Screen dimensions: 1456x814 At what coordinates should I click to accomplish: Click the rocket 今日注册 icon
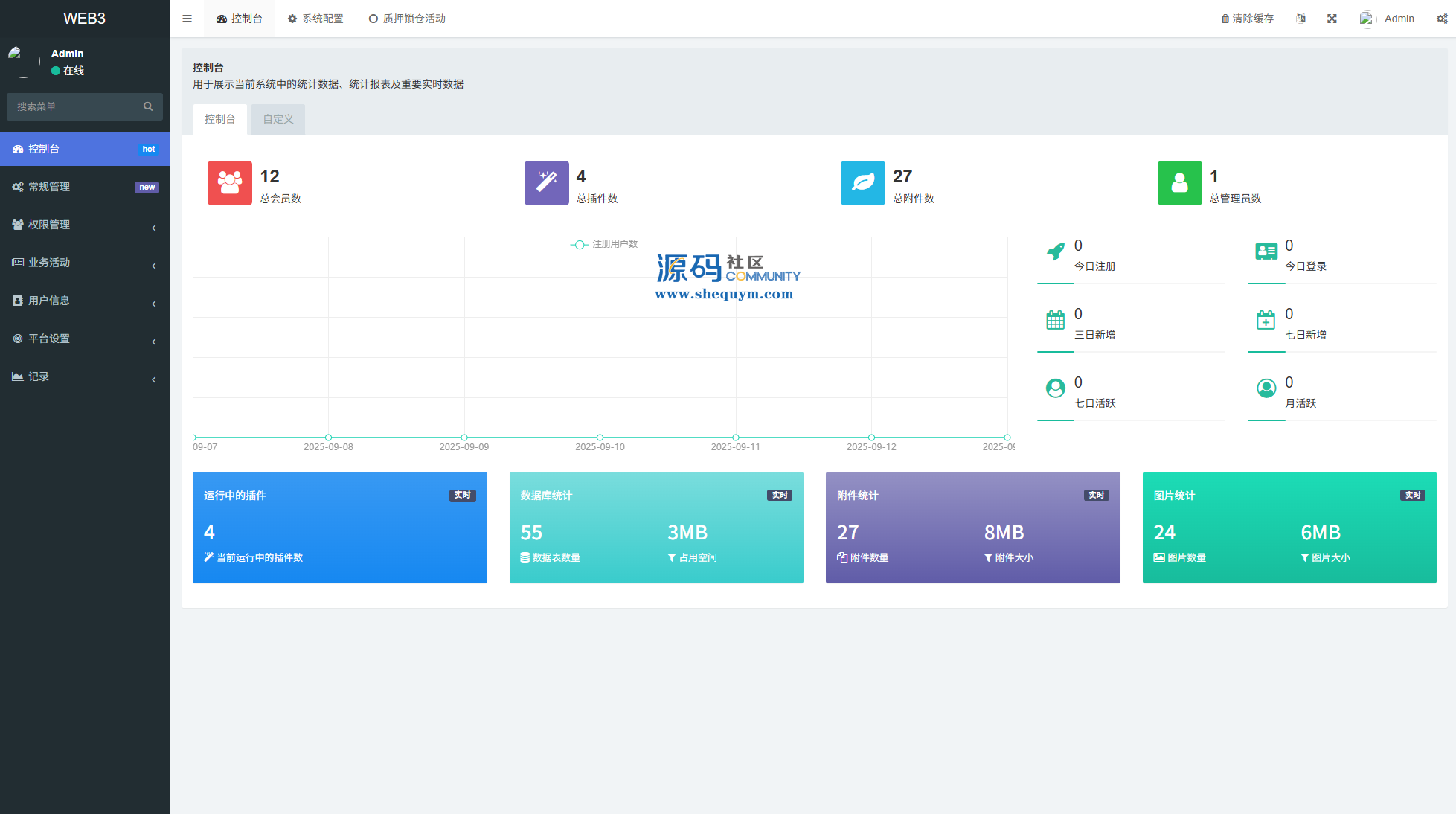(1055, 251)
